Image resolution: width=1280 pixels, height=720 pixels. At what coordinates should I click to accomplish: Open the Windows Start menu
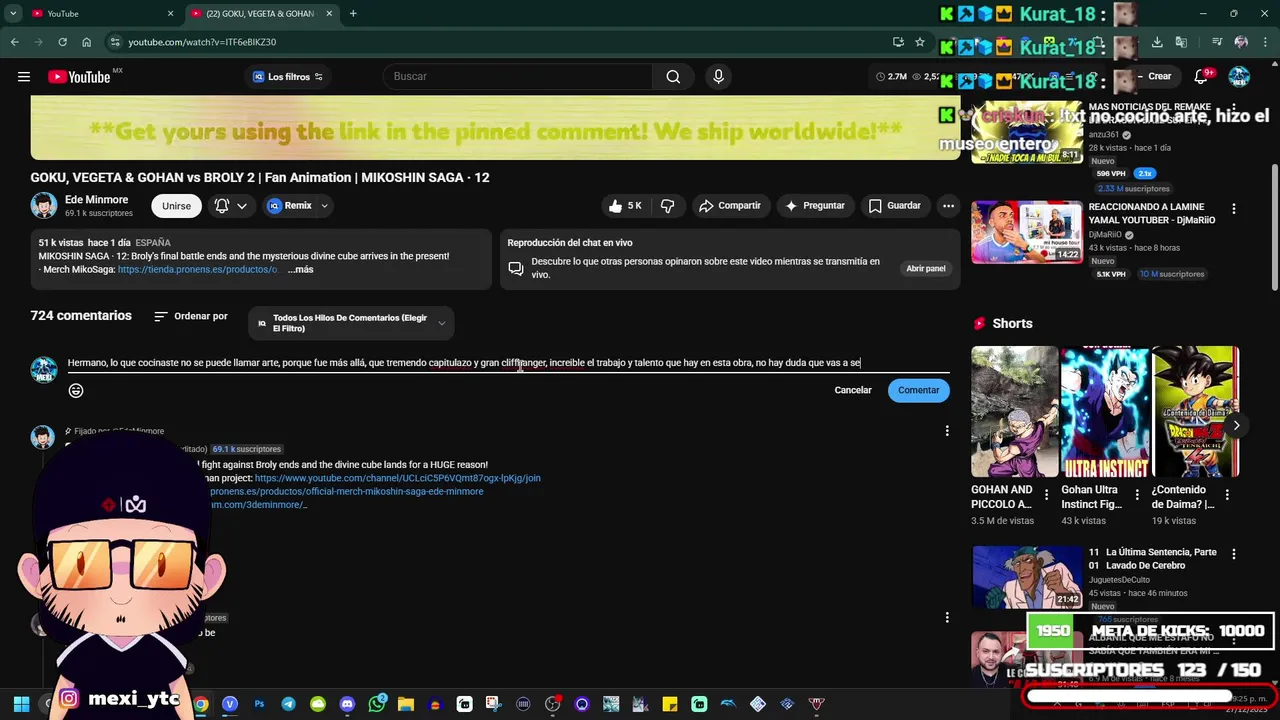21,704
